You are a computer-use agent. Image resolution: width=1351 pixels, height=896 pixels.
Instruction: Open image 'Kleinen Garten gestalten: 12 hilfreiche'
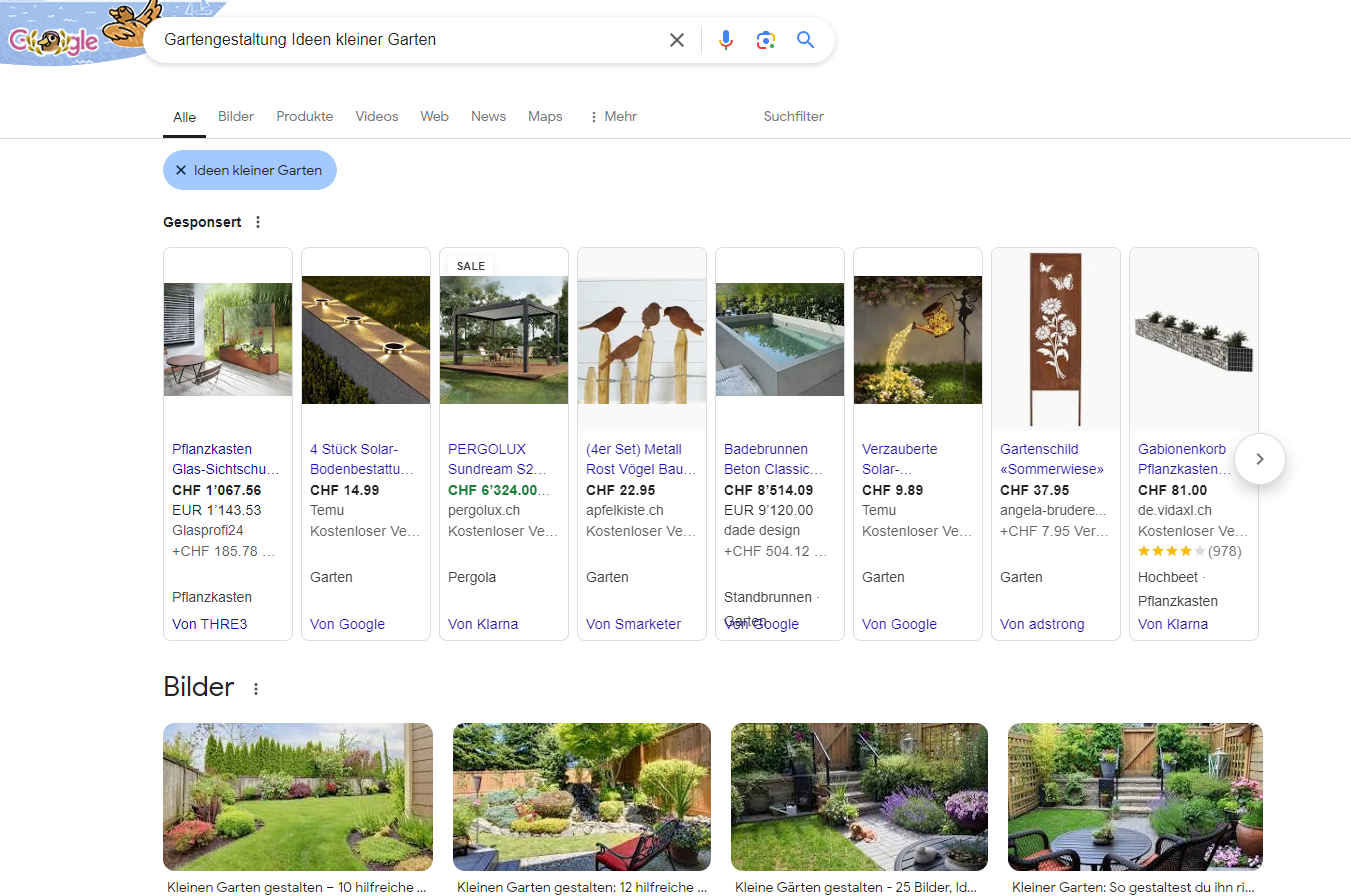click(582, 797)
